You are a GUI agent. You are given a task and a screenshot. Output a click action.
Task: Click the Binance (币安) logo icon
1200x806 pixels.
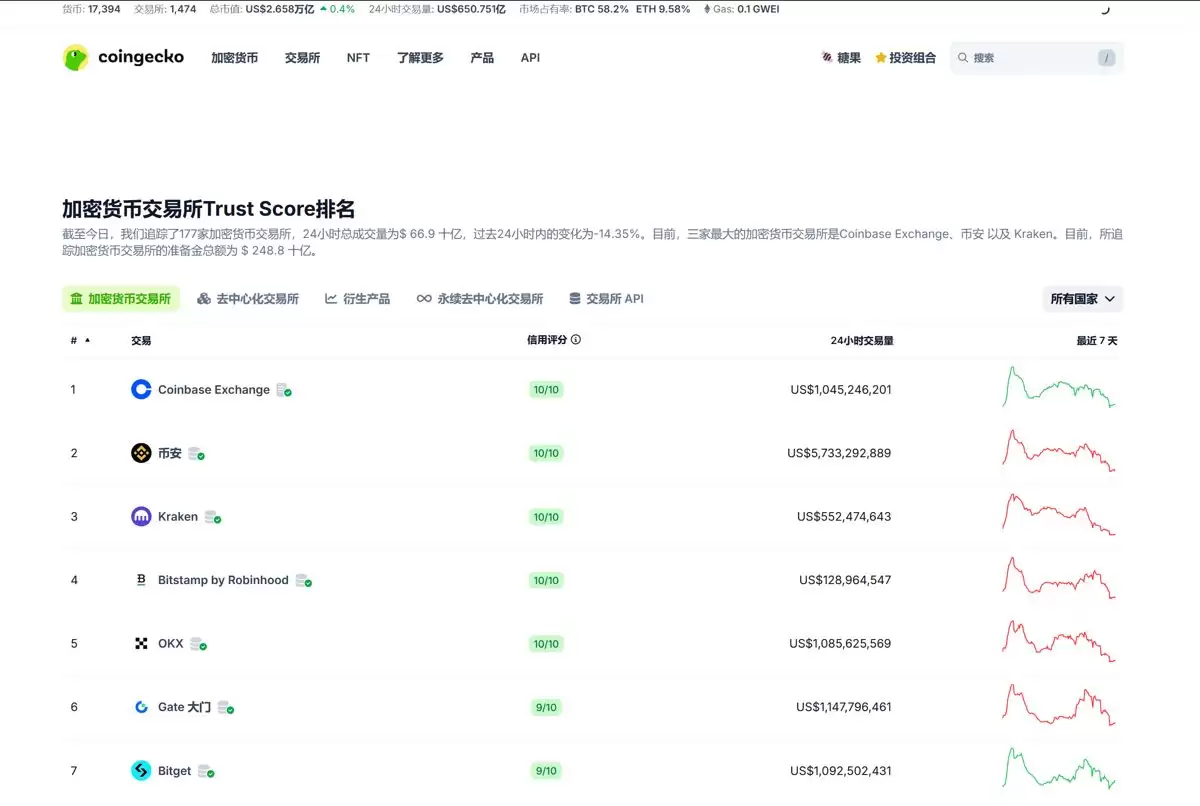141,453
